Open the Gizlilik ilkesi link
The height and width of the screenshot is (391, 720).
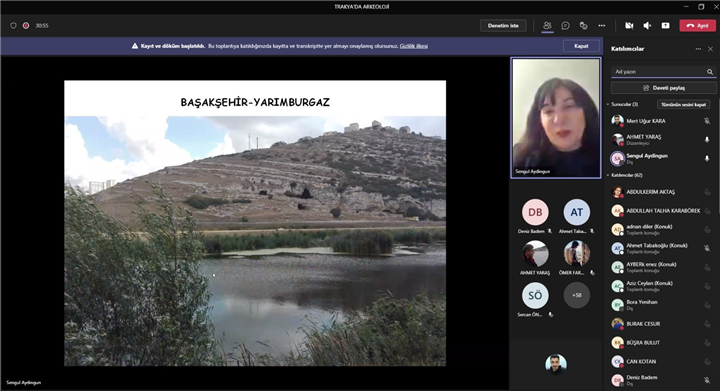(414, 46)
